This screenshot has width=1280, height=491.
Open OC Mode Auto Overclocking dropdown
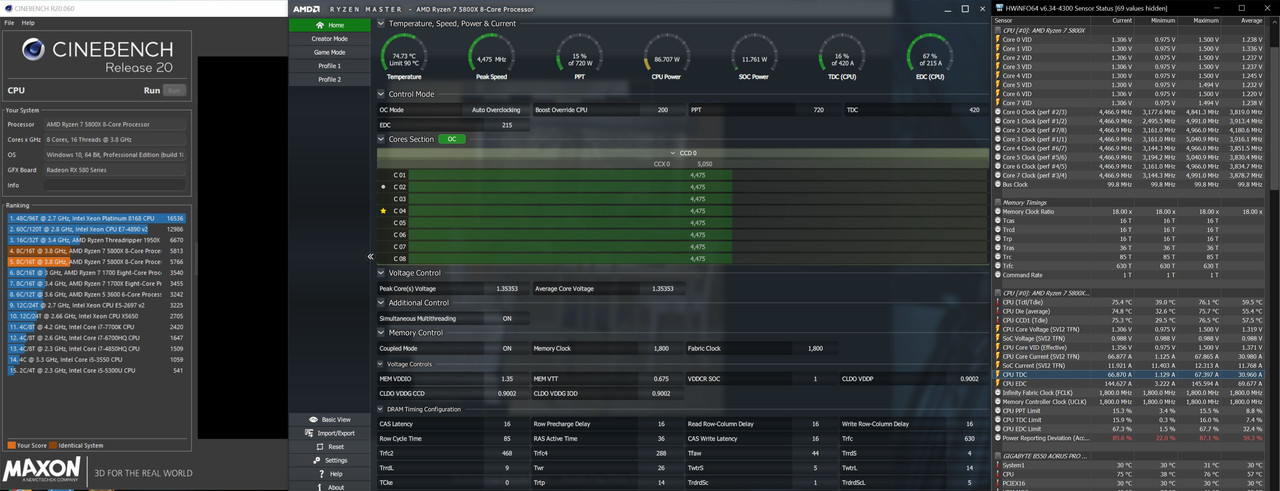[x=496, y=110]
